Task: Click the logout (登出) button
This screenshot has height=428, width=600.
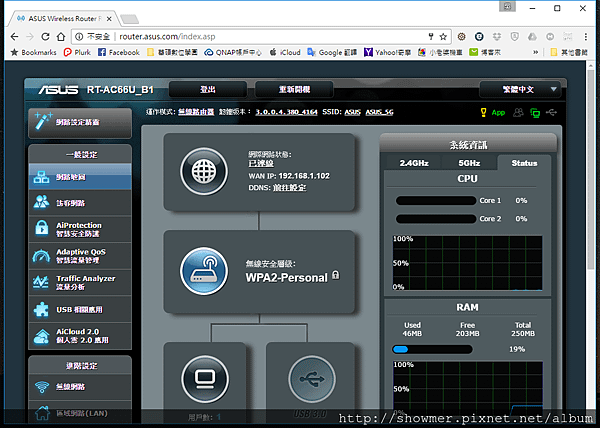Action: tap(208, 90)
